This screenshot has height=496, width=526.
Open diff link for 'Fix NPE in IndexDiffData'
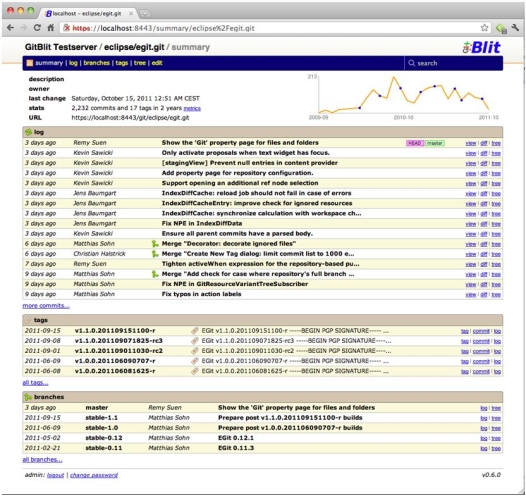(484, 224)
